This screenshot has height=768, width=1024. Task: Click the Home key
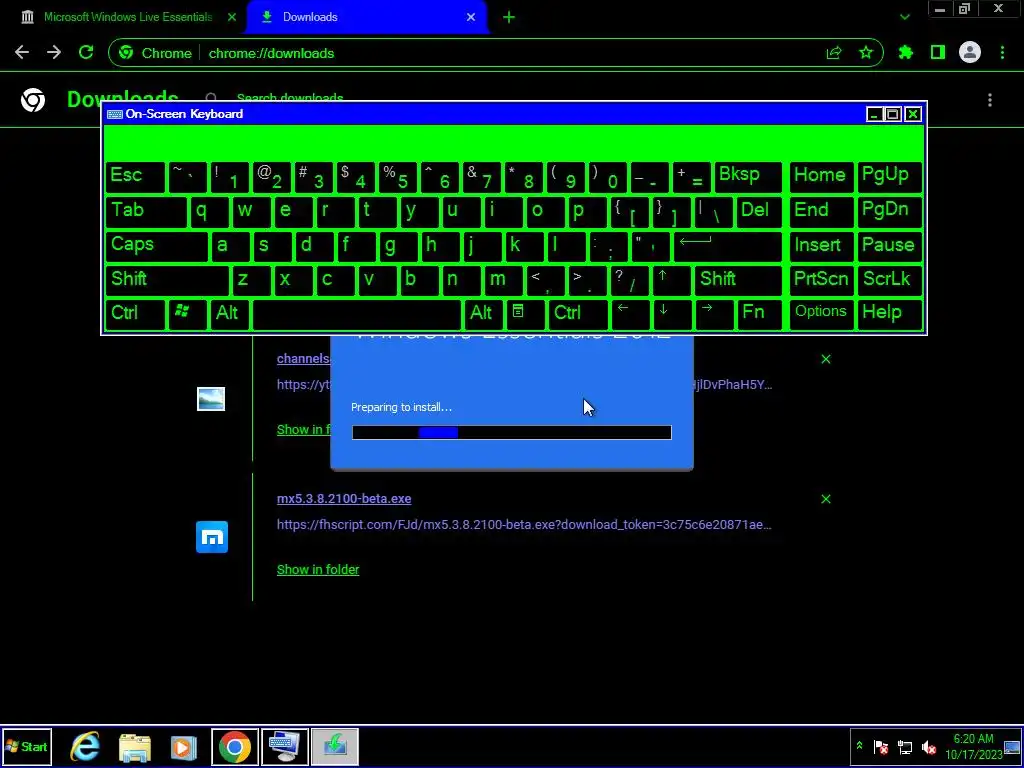point(822,176)
